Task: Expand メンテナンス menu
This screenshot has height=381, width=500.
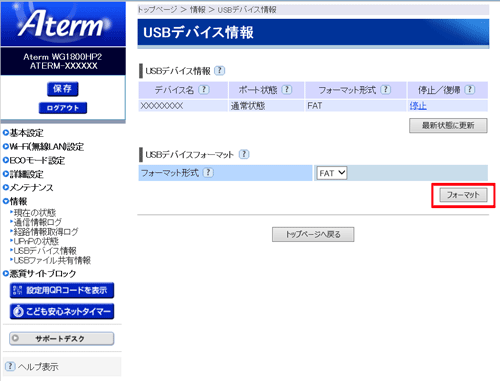Action: [x=28, y=188]
